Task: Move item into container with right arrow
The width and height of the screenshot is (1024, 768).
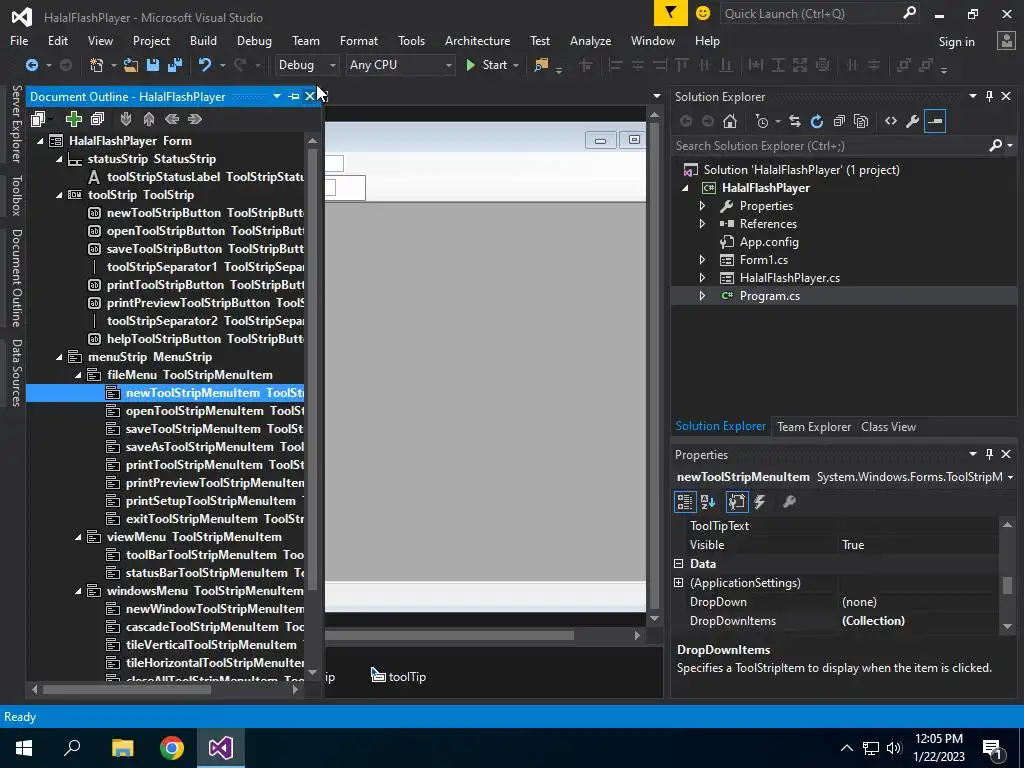Action: coord(195,119)
